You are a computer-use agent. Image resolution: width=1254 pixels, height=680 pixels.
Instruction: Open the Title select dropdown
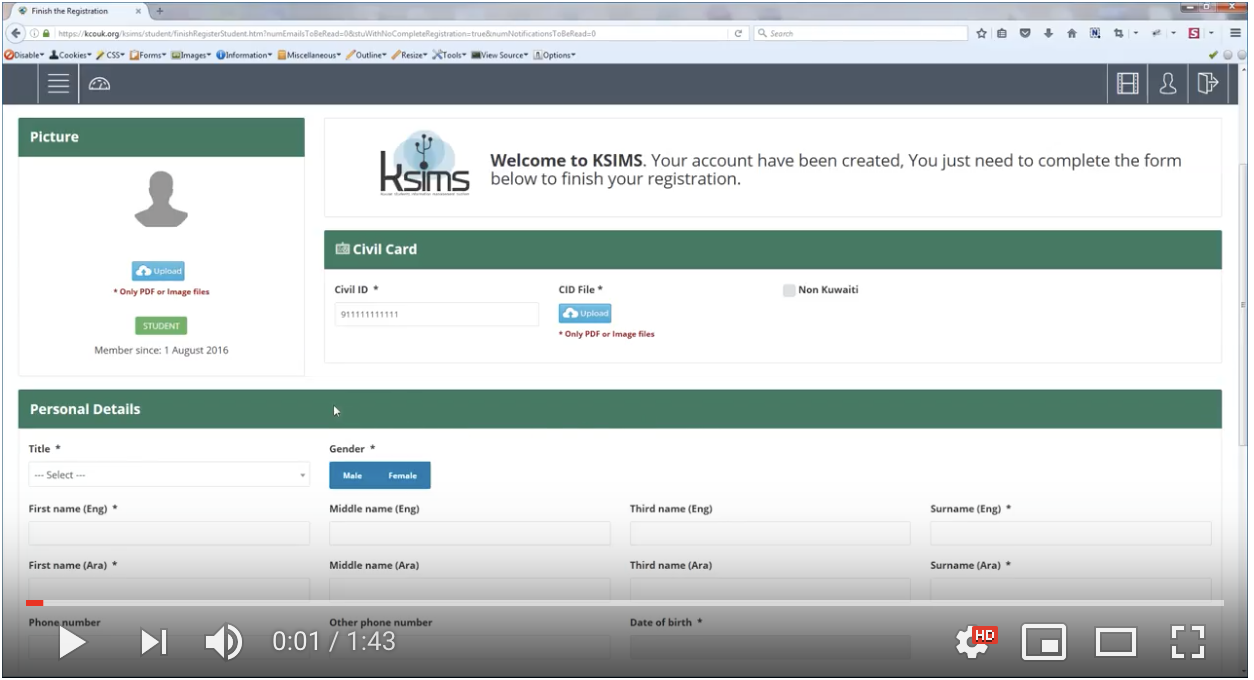point(169,475)
